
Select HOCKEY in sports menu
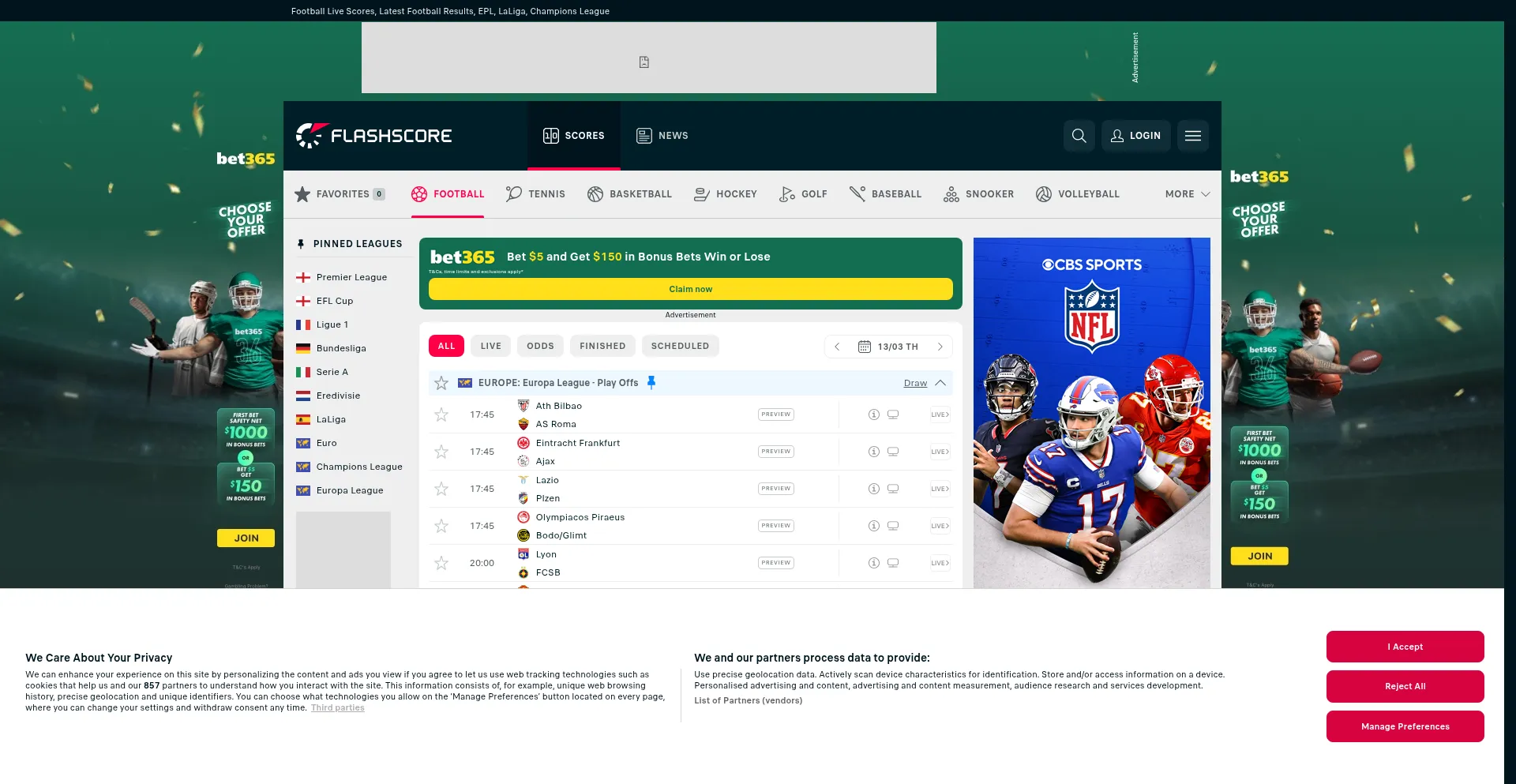click(x=725, y=194)
